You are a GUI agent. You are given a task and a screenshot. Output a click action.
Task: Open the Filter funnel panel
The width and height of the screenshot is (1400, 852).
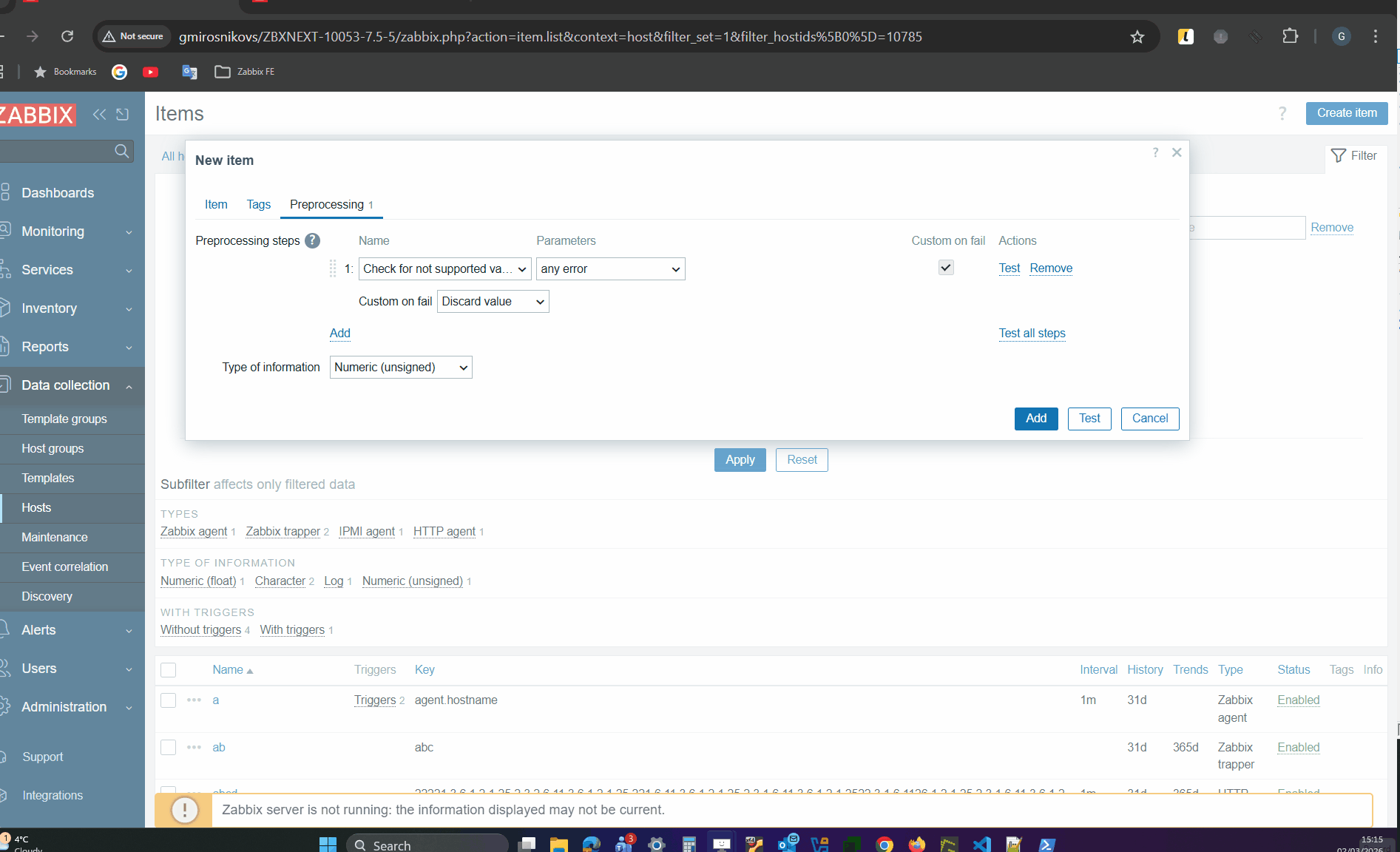(1353, 155)
